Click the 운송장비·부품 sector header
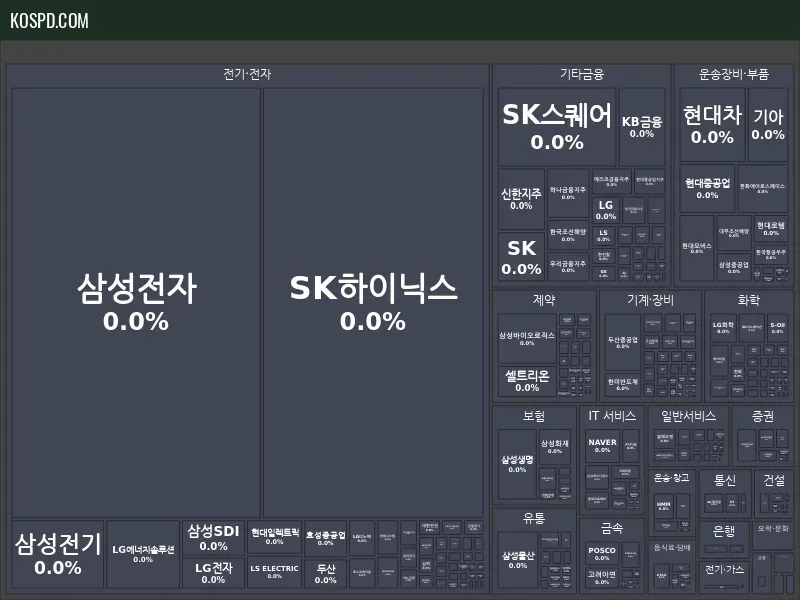The image size is (800, 600). pyautogui.click(x=734, y=74)
